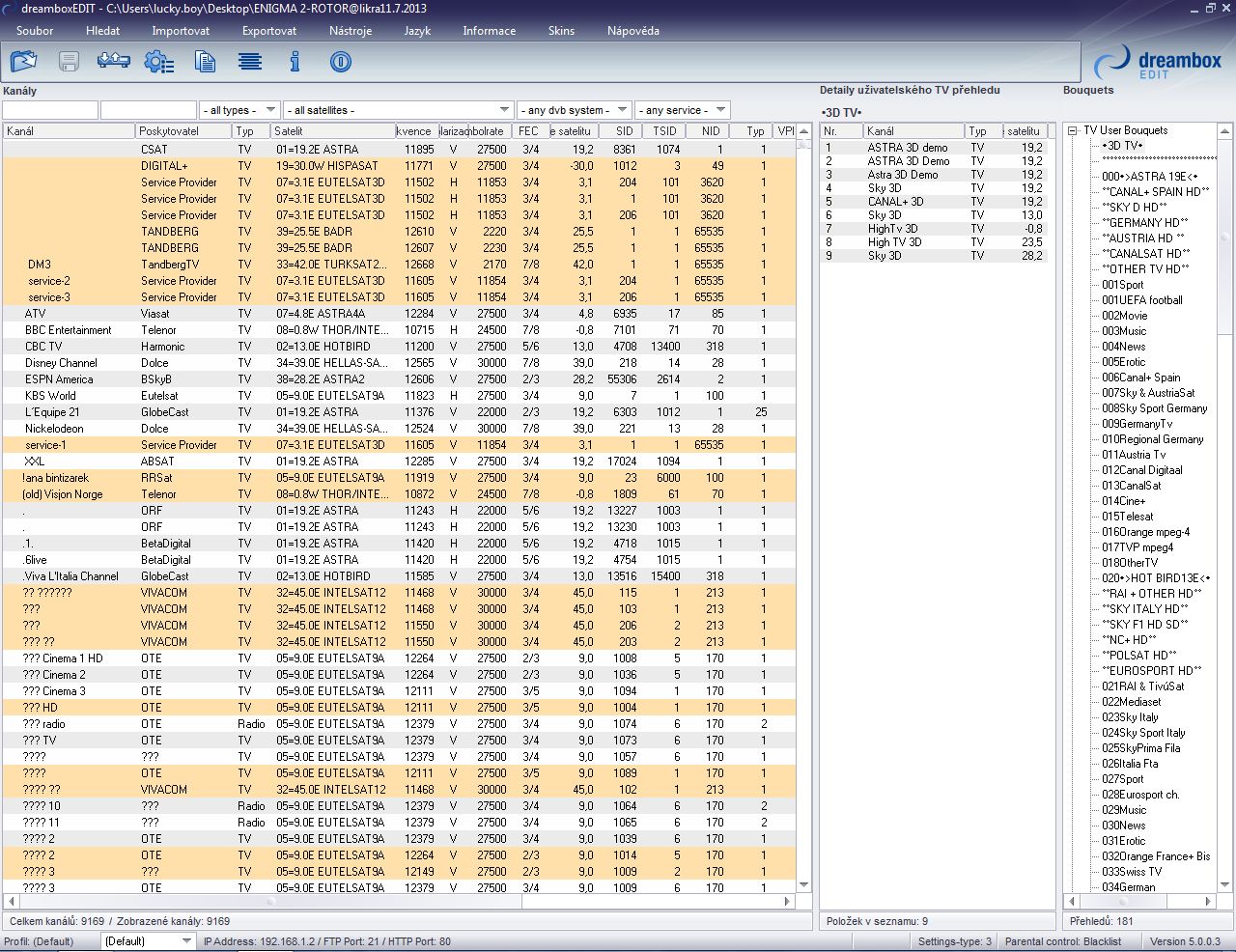Open the Informace menu
Screen dimensions: 1236x952
pyautogui.click(x=490, y=31)
